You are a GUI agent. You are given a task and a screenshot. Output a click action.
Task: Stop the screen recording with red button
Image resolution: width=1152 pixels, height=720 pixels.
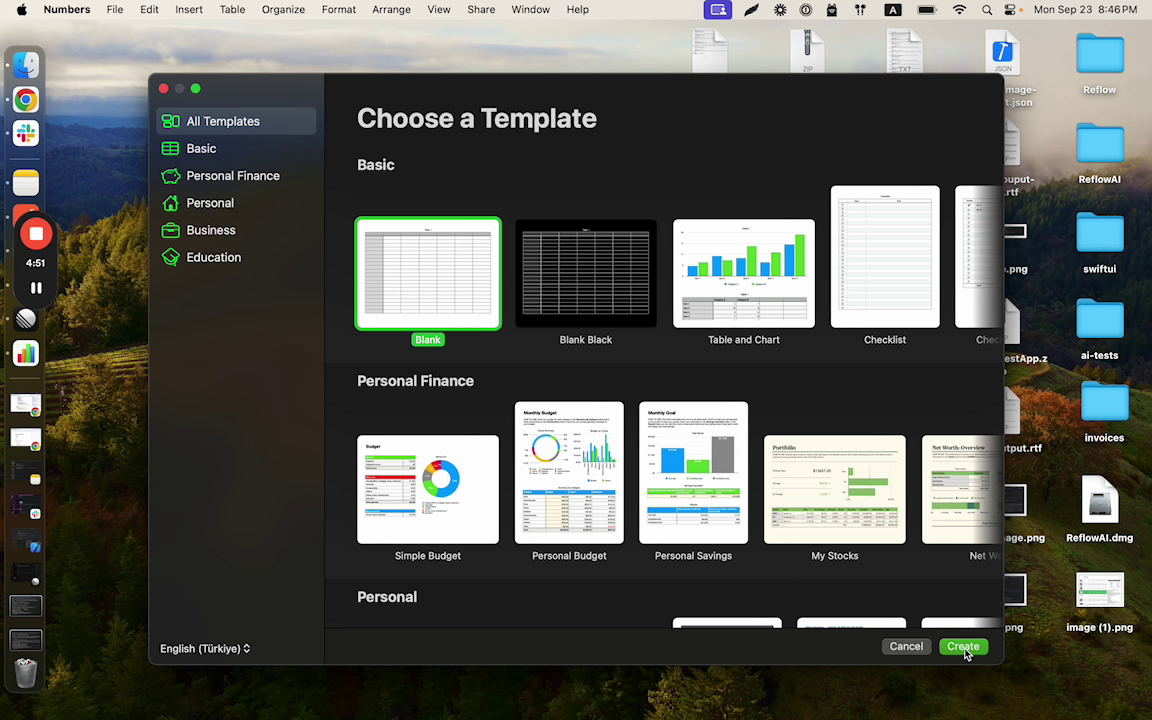click(35, 234)
